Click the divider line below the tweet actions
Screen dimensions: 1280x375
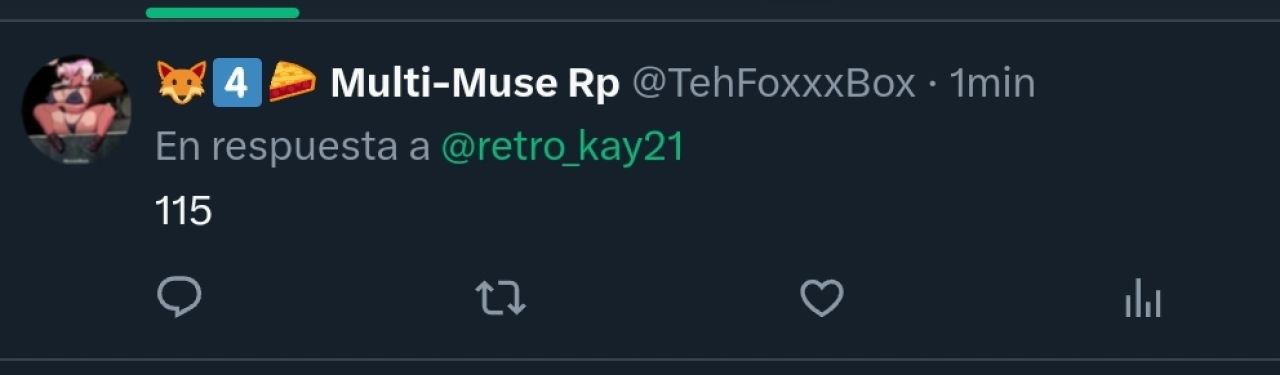click(x=640, y=359)
